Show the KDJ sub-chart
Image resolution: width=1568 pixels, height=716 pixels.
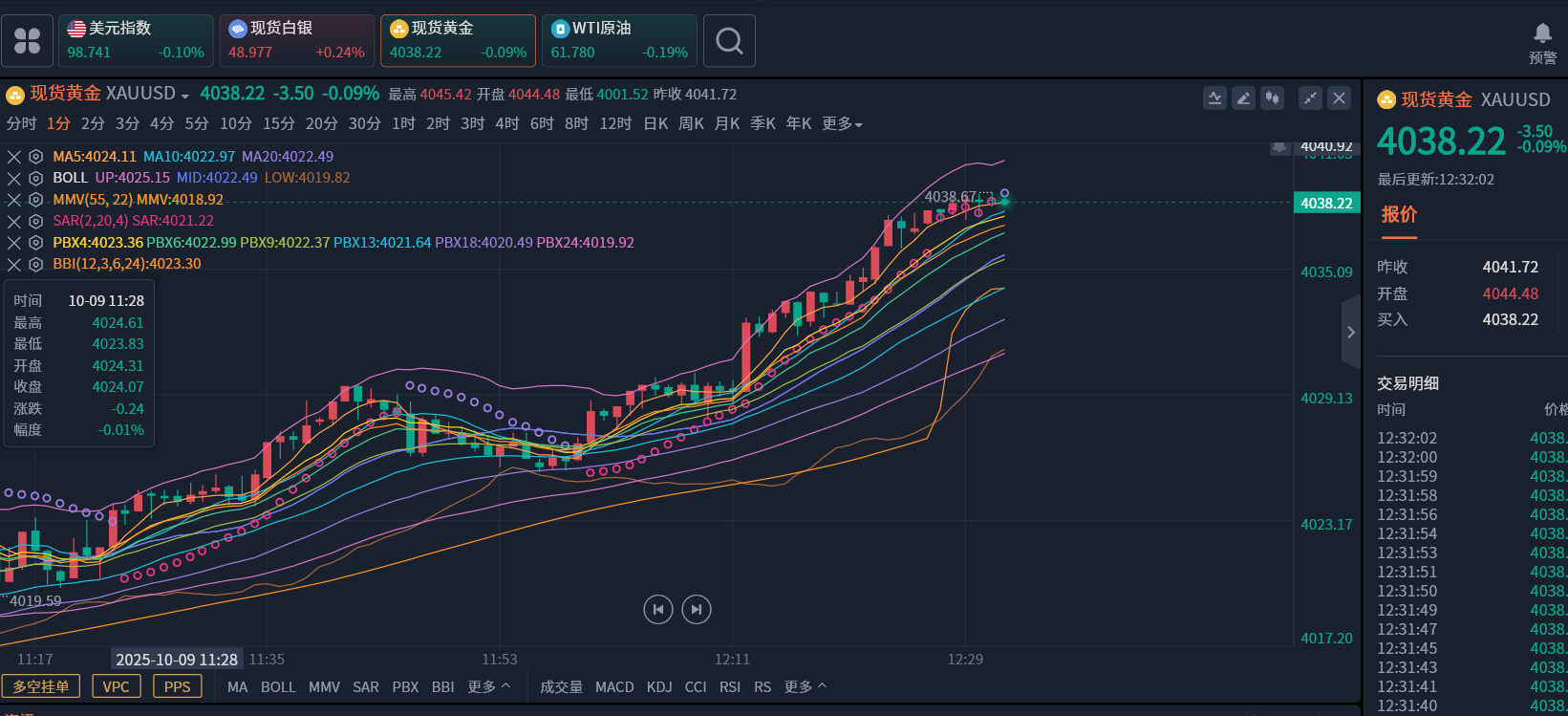[x=659, y=687]
